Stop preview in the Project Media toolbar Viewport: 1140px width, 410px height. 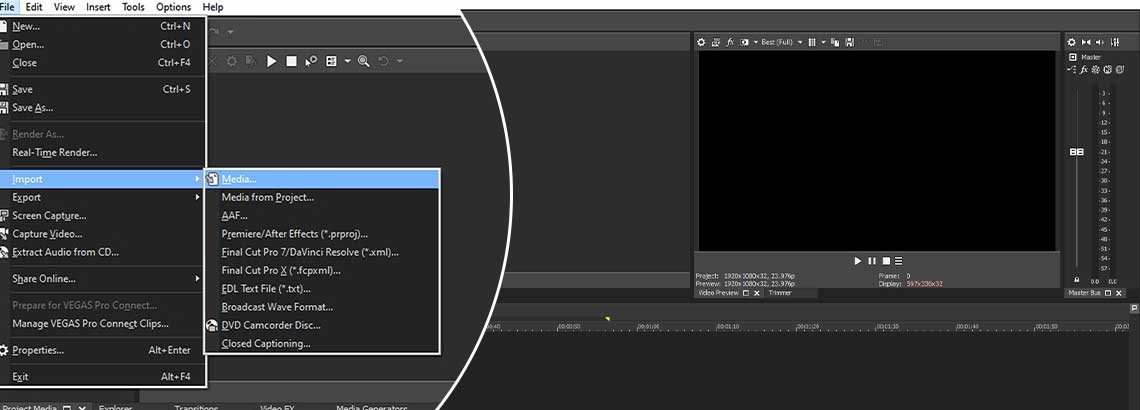coord(291,62)
